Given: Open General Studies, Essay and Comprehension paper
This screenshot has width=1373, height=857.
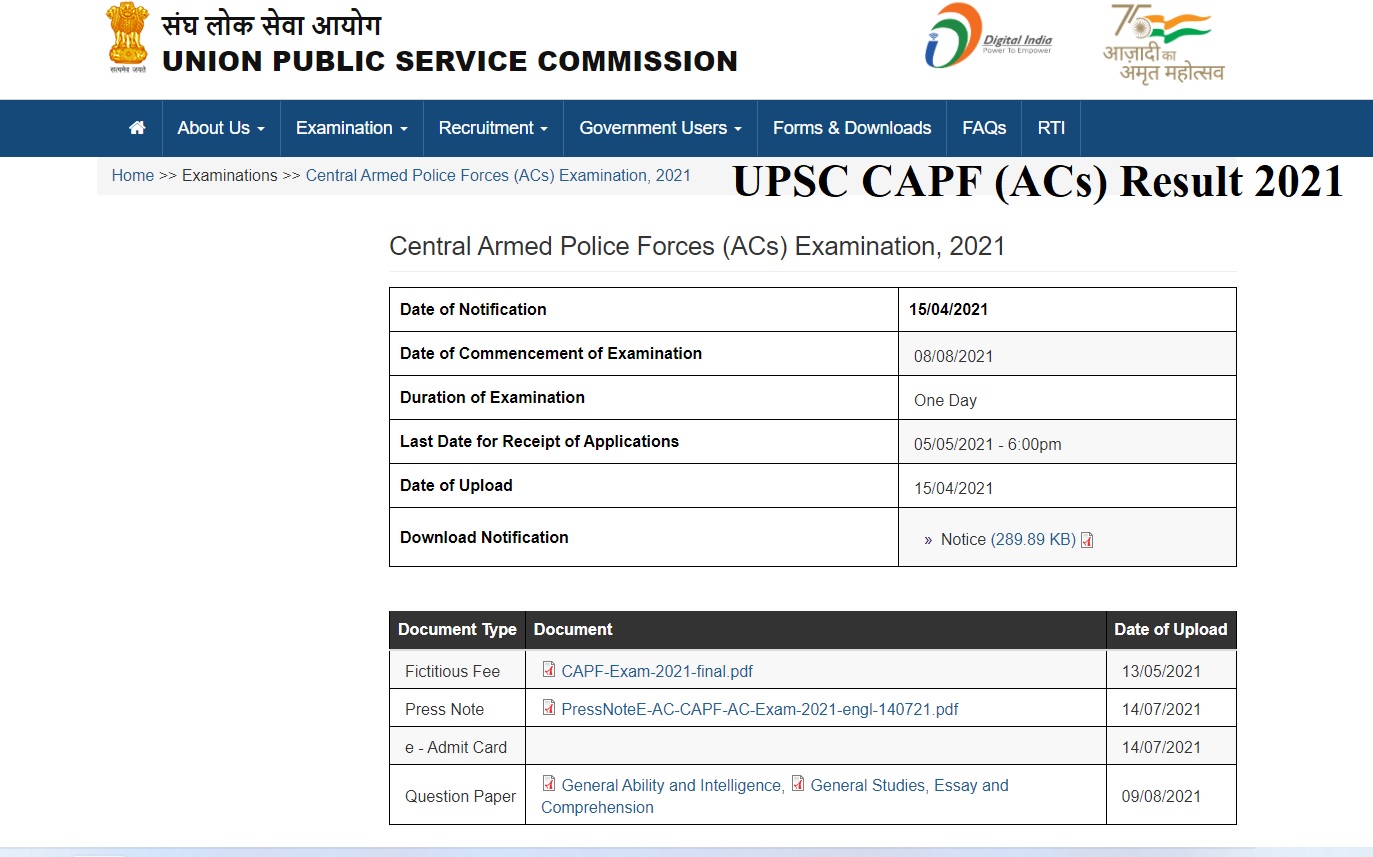Looking at the screenshot, I should pyautogui.click(x=775, y=797).
